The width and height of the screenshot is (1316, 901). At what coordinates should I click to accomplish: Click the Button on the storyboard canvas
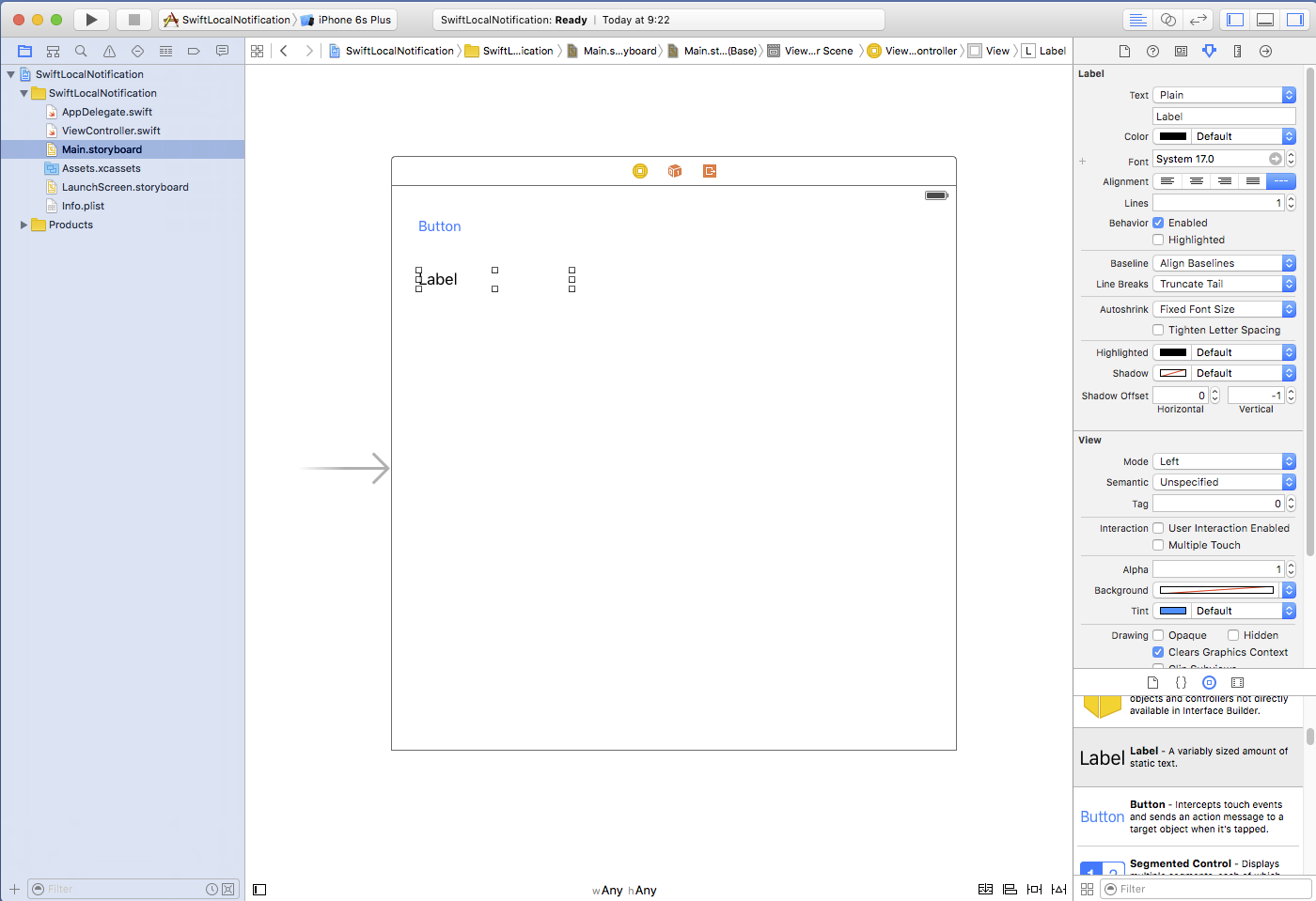pos(439,226)
